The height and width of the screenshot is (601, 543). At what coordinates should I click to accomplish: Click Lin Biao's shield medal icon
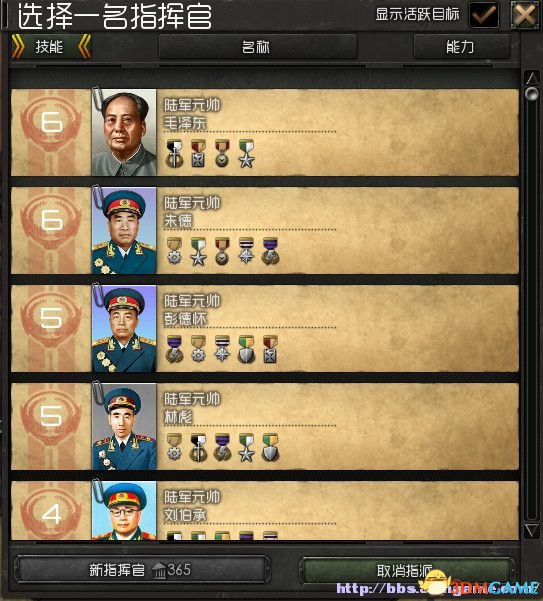click(x=270, y=447)
